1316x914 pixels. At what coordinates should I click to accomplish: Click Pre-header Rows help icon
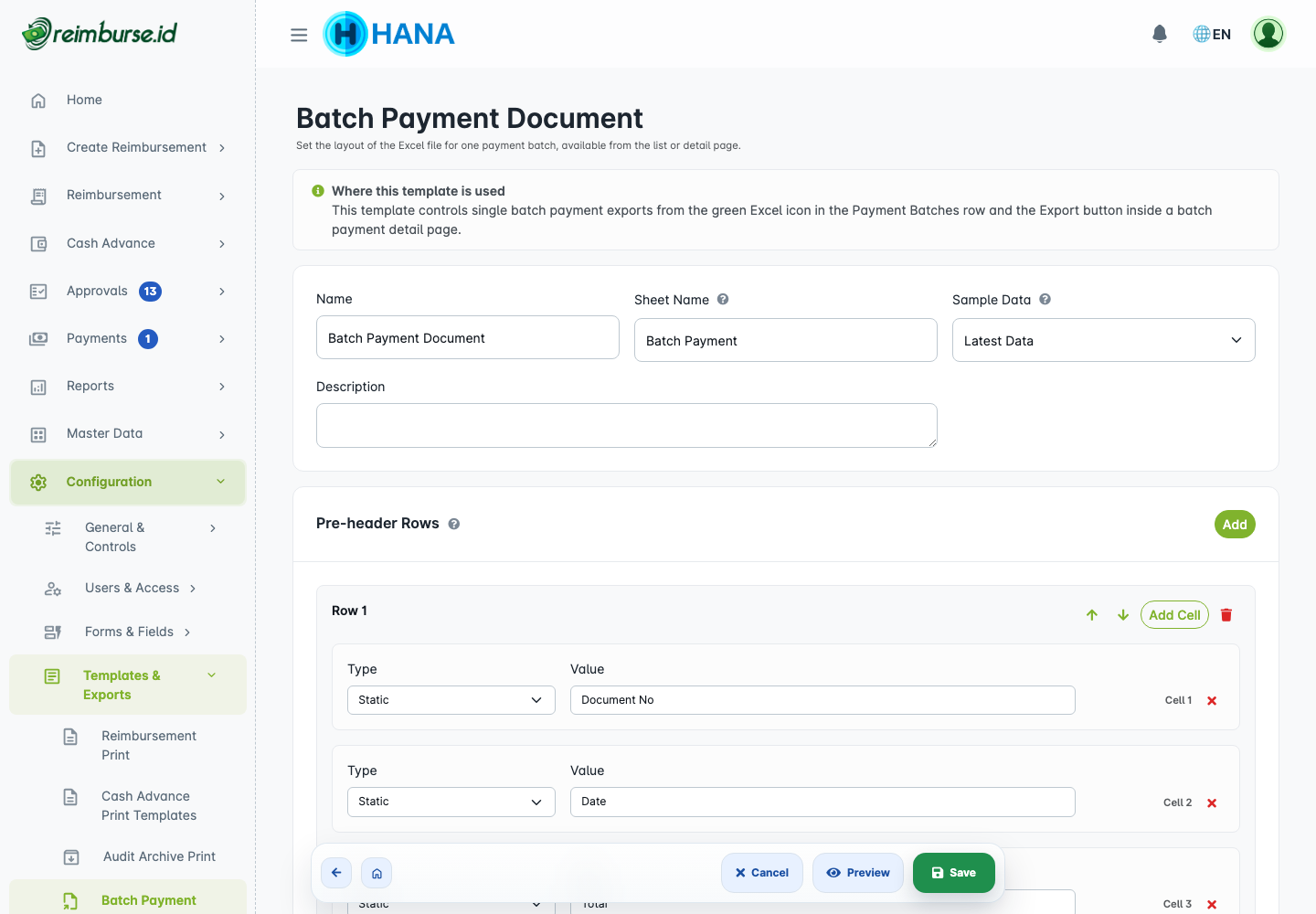tap(454, 524)
